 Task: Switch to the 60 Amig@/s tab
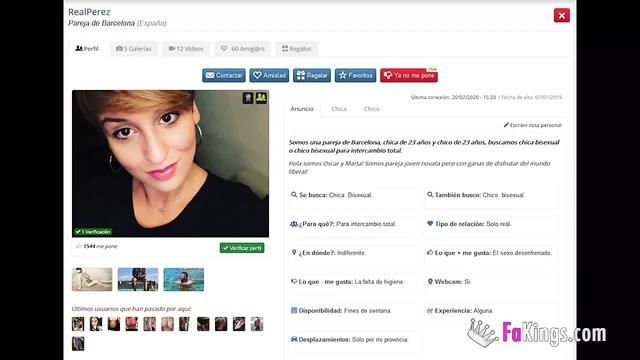pyautogui.click(x=242, y=49)
